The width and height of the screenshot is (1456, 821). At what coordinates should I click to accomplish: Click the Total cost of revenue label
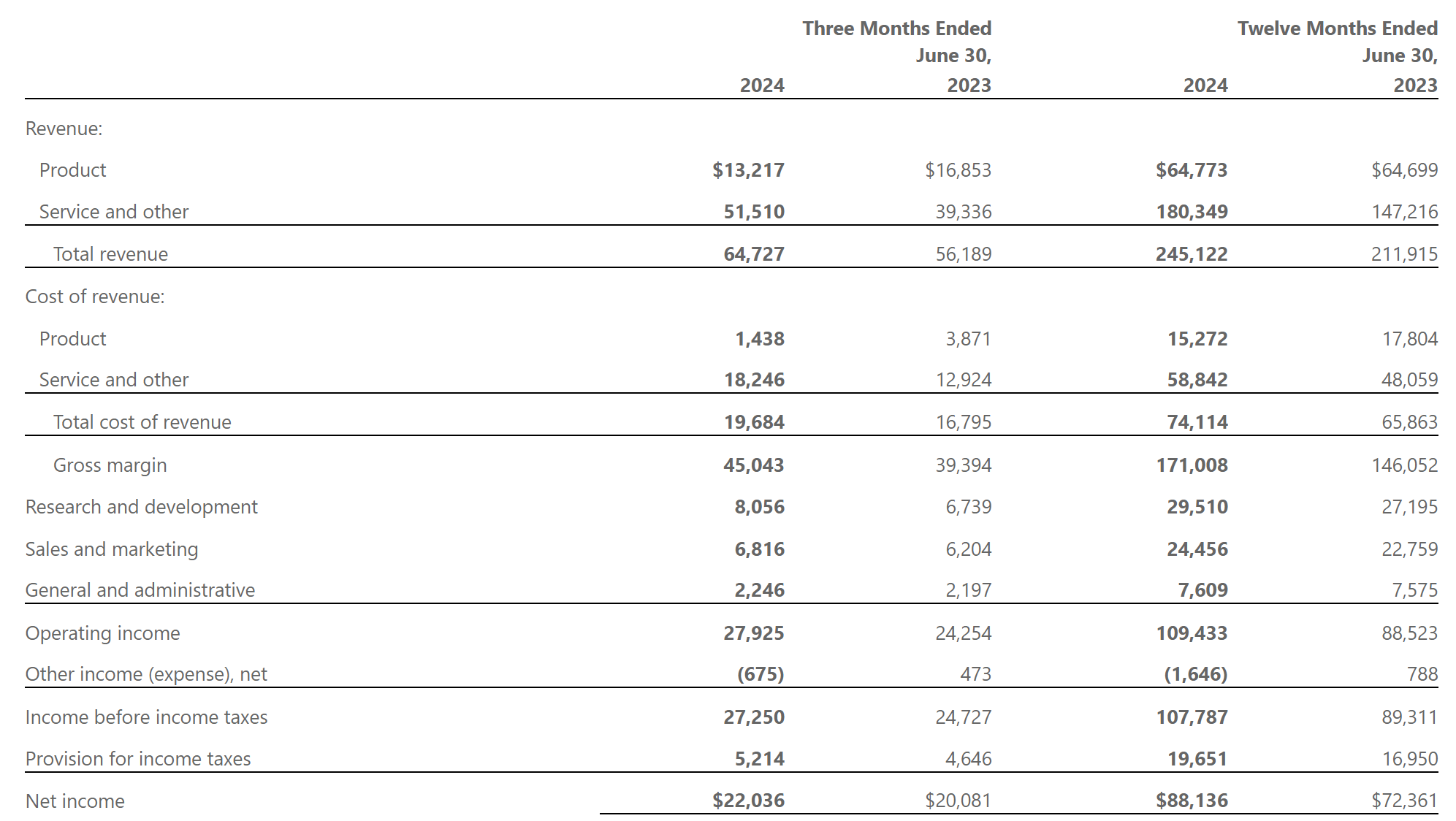[x=142, y=422]
